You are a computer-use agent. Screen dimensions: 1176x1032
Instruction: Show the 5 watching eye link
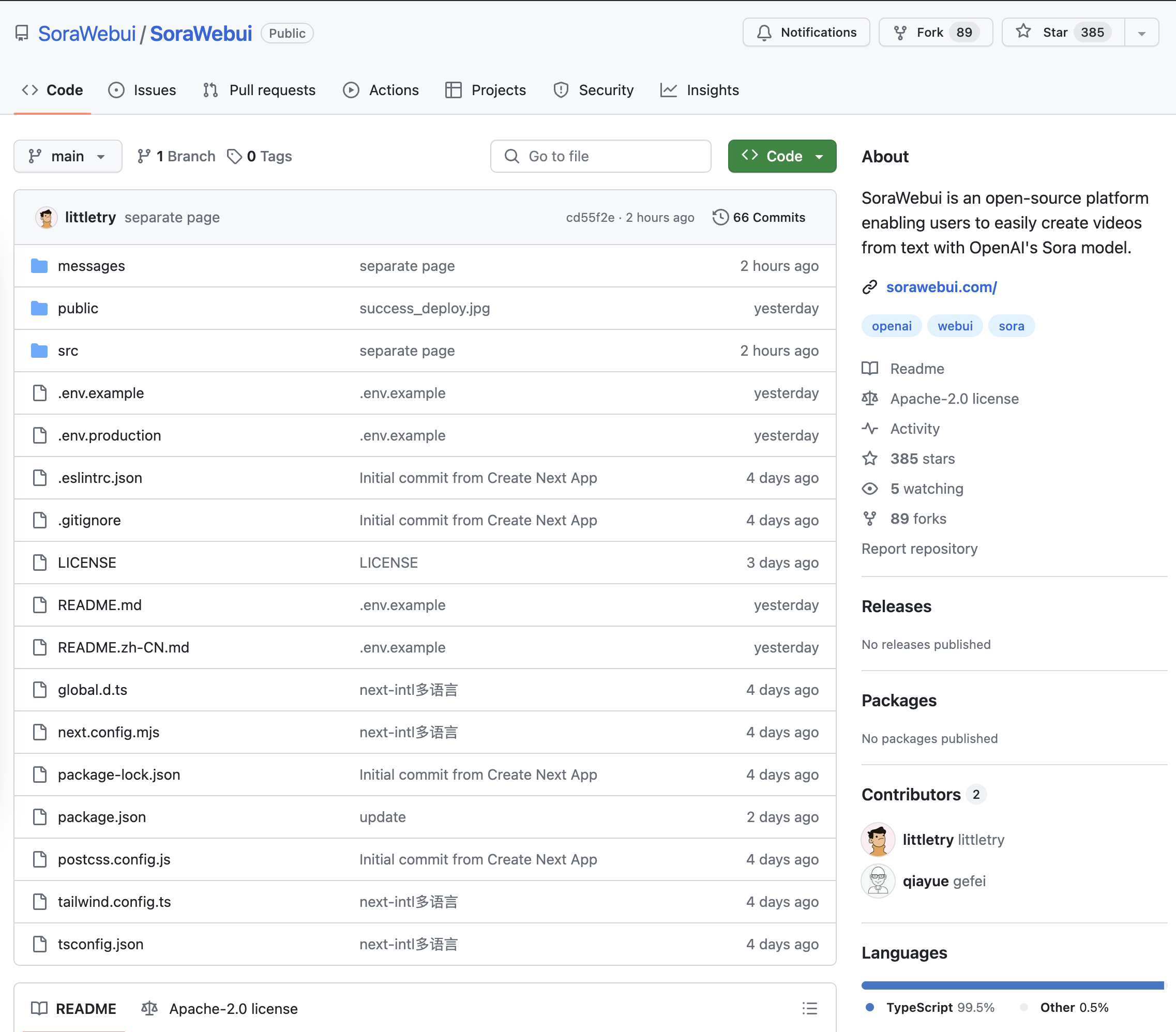(x=926, y=489)
